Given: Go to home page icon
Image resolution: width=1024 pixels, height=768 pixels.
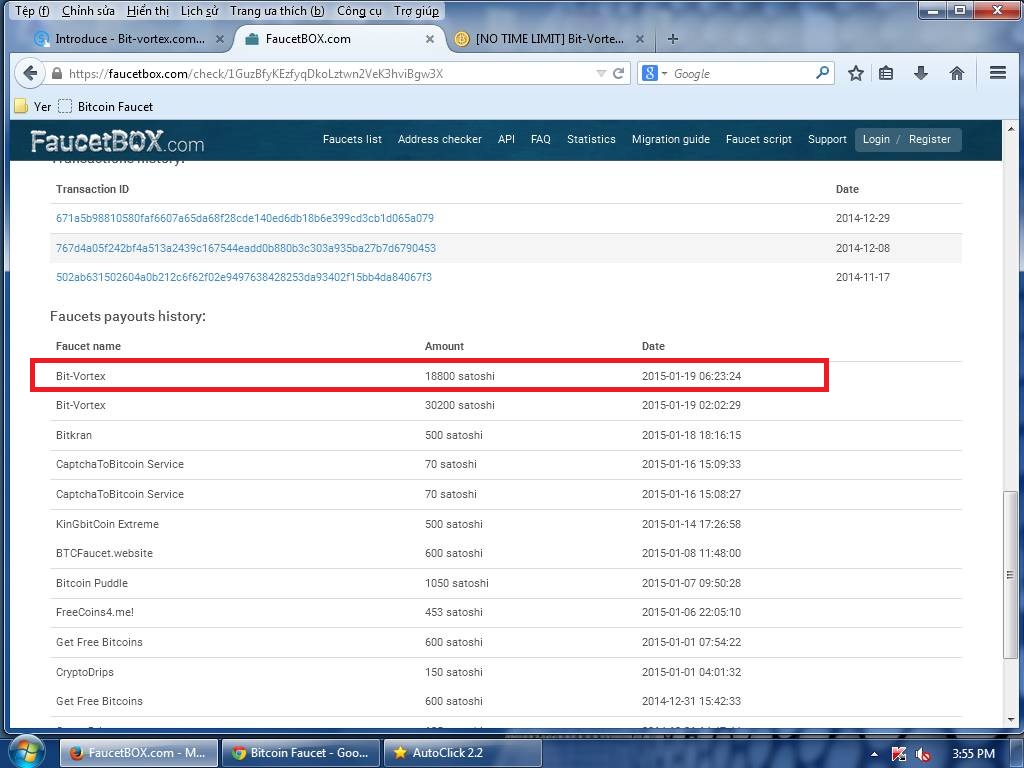Looking at the screenshot, I should tap(957, 73).
